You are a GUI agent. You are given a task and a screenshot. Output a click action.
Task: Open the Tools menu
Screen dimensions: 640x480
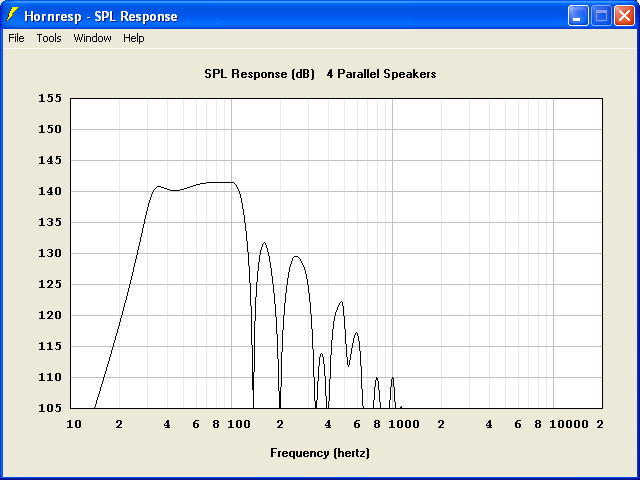(x=49, y=38)
